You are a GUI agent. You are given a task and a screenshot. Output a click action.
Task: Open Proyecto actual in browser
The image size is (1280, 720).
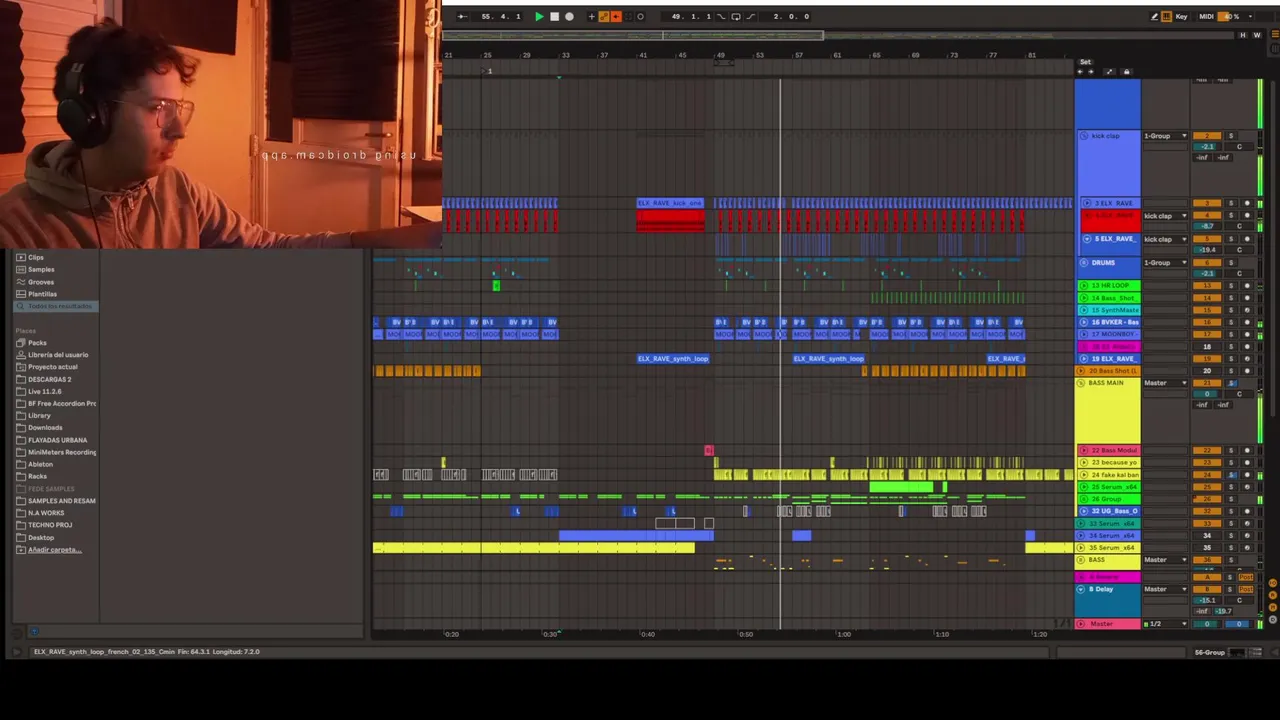point(51,367)
